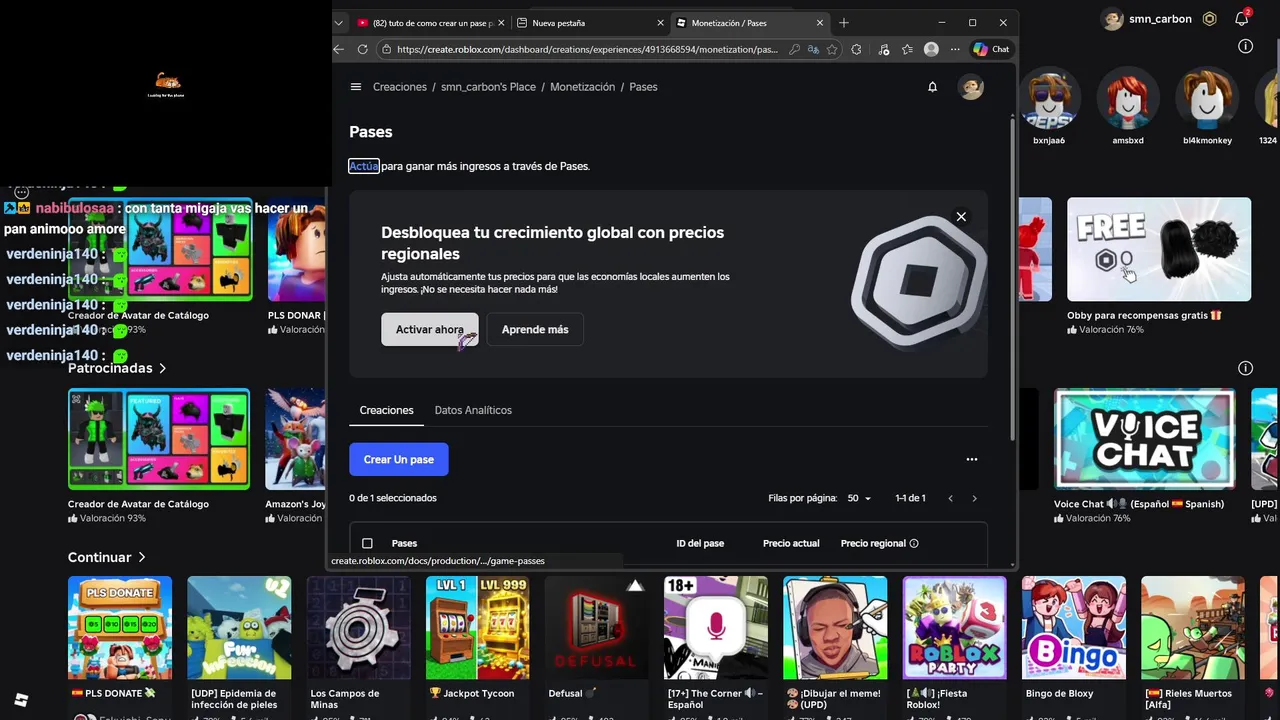The image size is (1280, 720).
Task: Open the three-dot options menu beside Crear Un pase
Action: tap(971, 459)
